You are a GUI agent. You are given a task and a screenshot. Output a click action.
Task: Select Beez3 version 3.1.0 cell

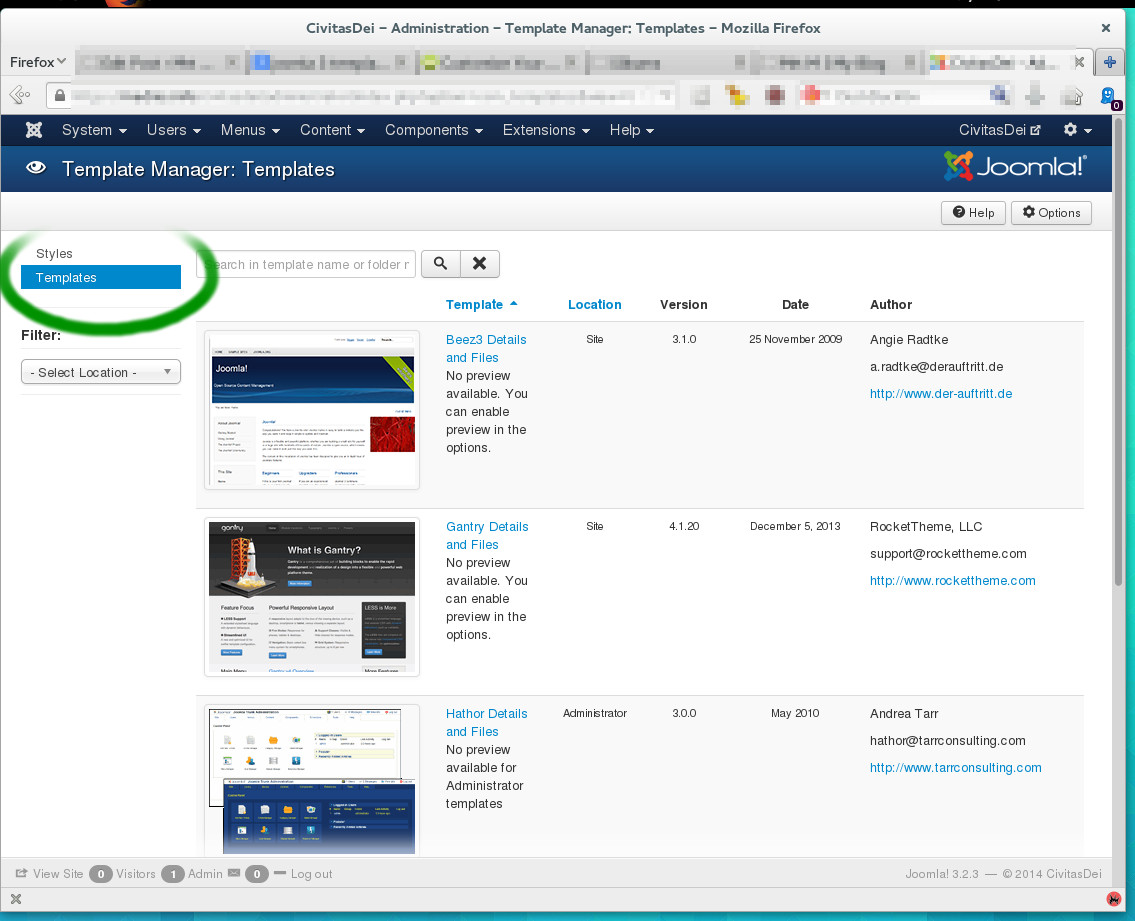point(684,339)
